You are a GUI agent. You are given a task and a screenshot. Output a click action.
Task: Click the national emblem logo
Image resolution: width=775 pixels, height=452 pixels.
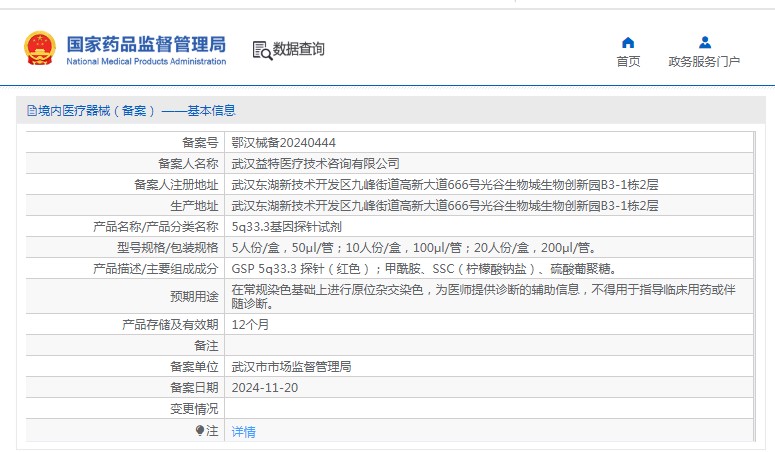pos(40,48)
